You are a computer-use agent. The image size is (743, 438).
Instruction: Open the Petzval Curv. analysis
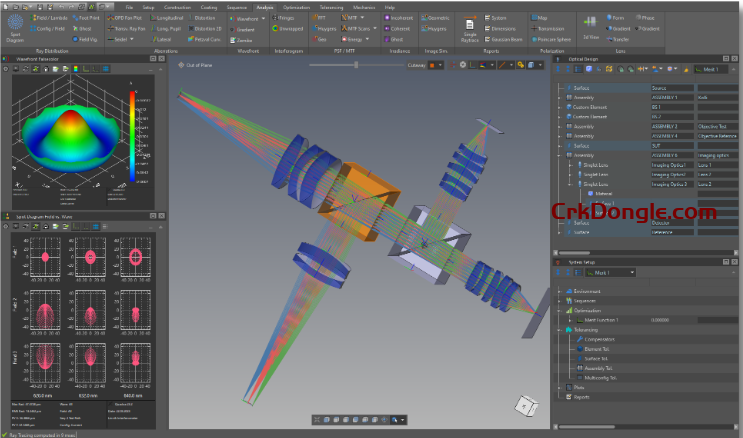pyautogui.click(x=204, y=39)
